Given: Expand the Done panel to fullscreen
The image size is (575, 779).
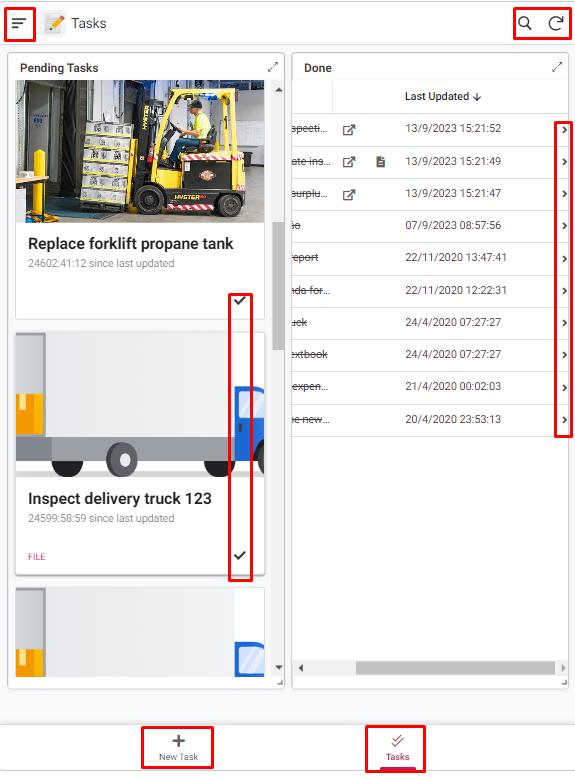Looking at the screenshot, I should (557, 67).
